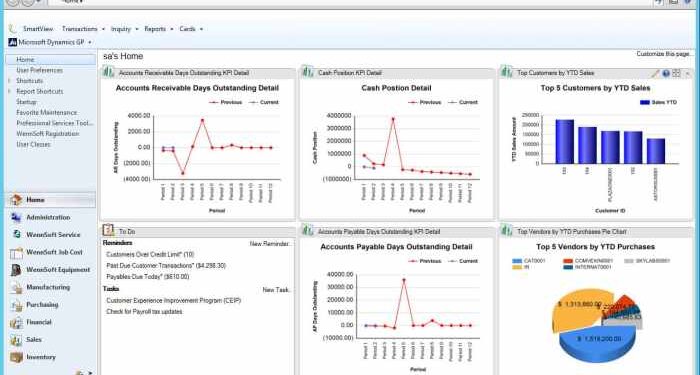Click the To Do clipboard icon
Viewport: 700px width, 375px height.
[x=108, y=230]
